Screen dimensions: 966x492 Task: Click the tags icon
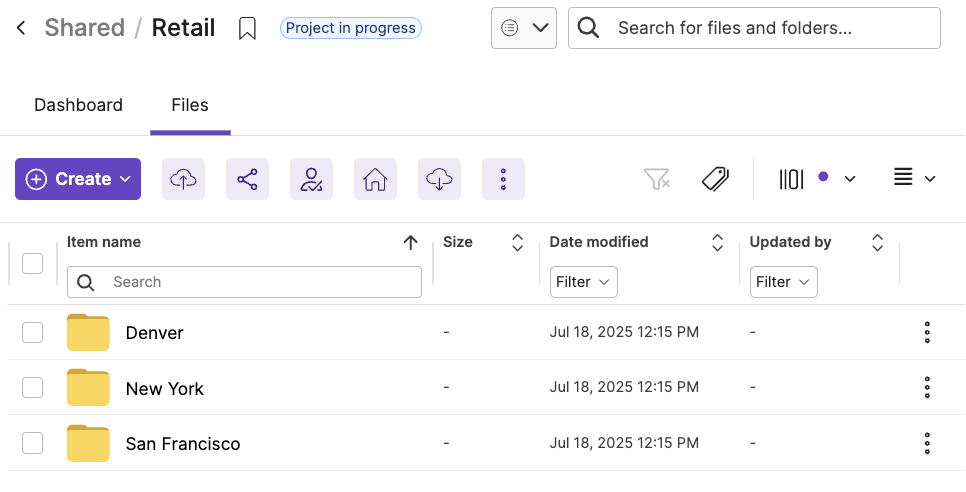point(715,179)
